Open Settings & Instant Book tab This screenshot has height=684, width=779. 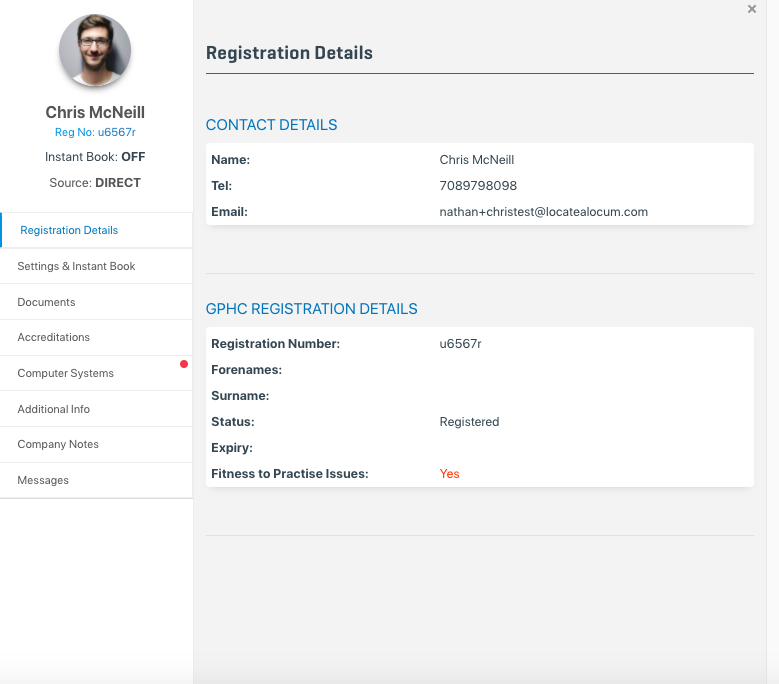pyautogui.click(x=76, y=266)
